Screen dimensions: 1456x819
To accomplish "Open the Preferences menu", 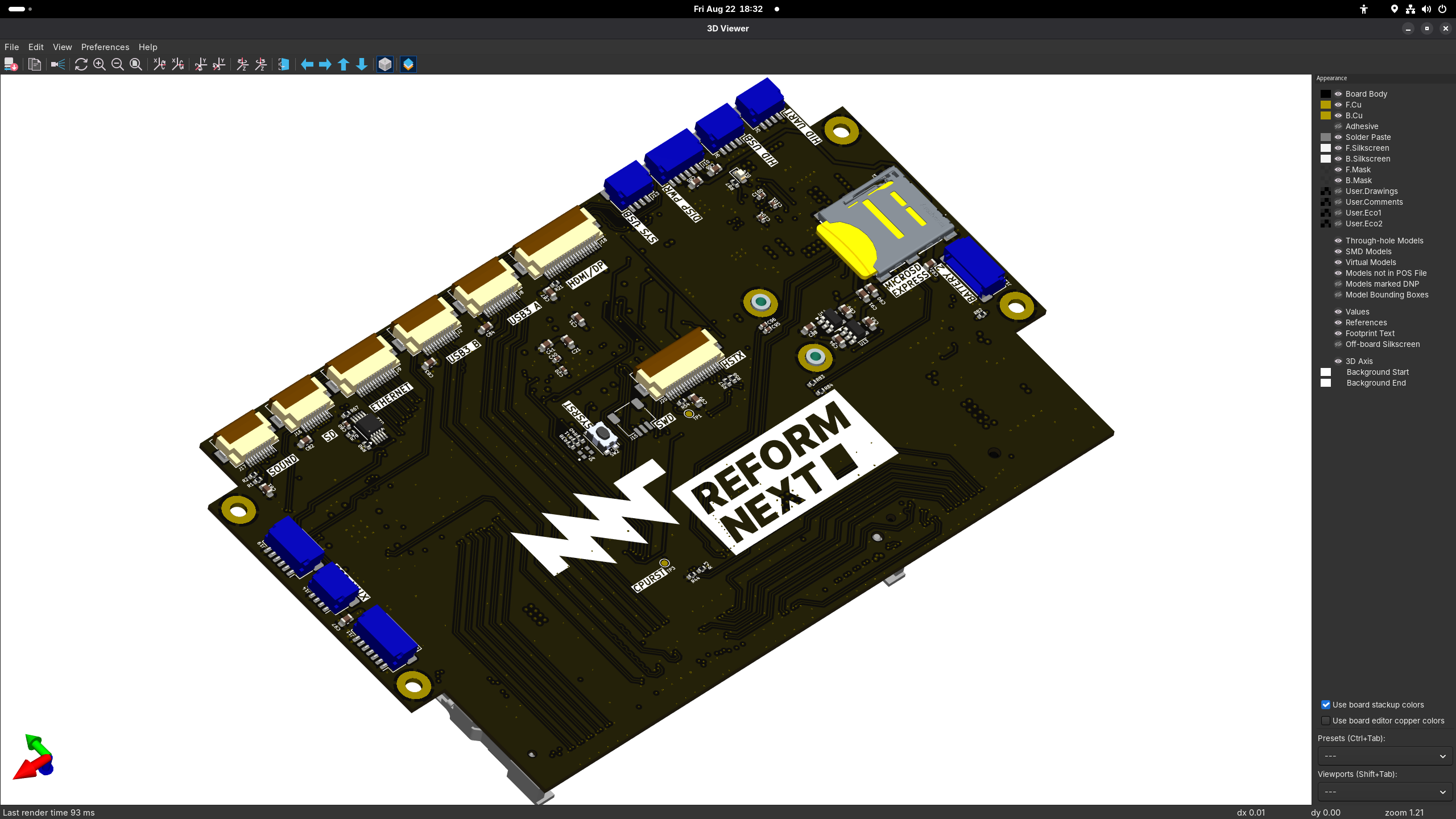I will tap(105, 47).
